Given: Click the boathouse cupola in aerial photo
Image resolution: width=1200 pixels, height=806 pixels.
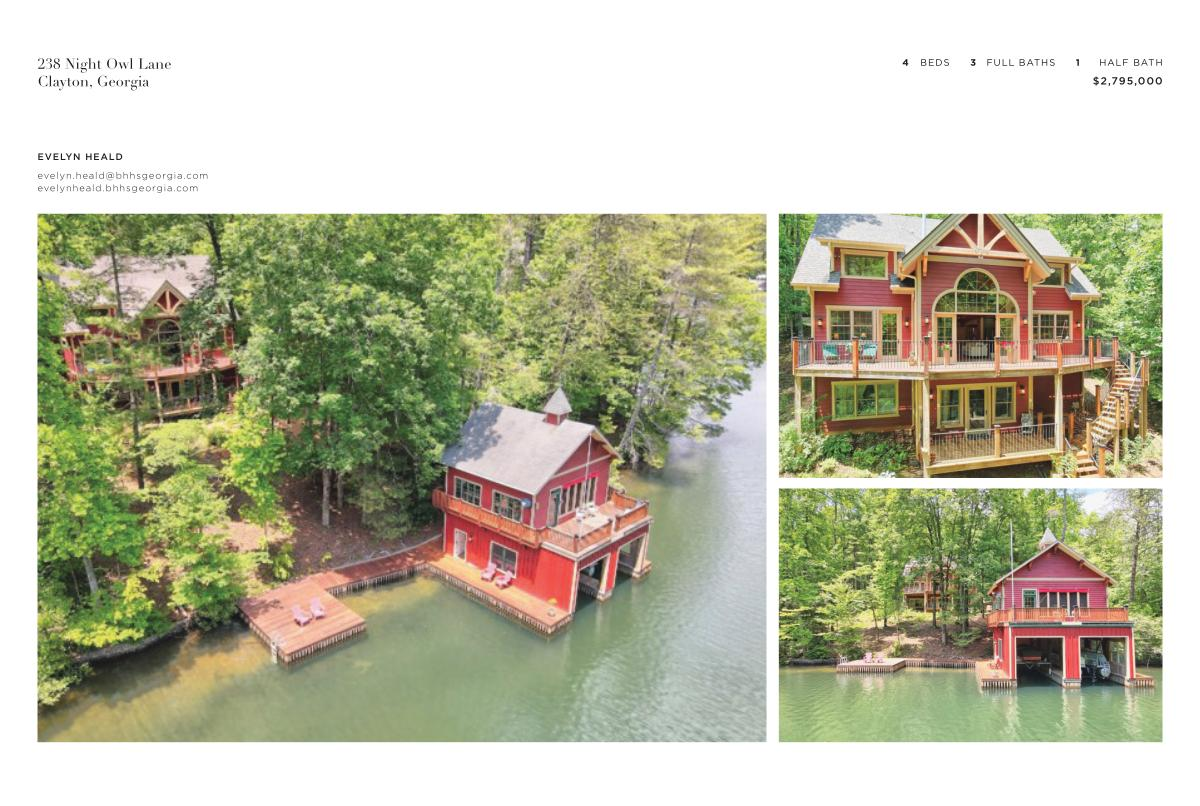Looking at the screenshot, I should [x=557, y=406].
